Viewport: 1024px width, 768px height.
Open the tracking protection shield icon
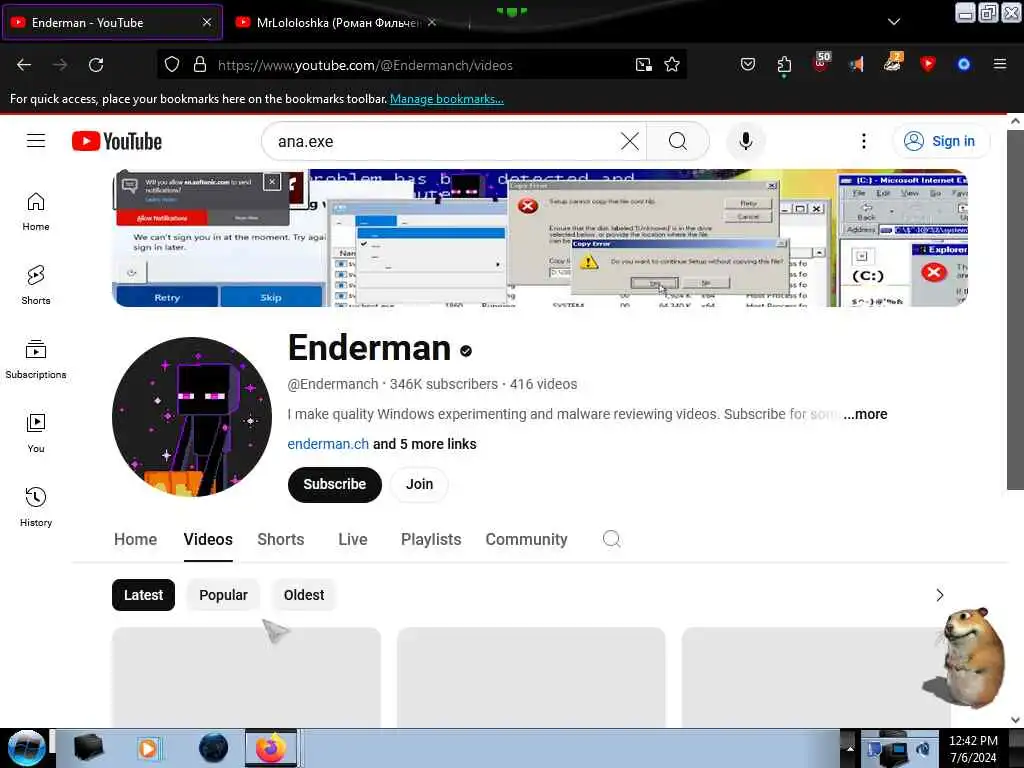(x=172, y=65)
